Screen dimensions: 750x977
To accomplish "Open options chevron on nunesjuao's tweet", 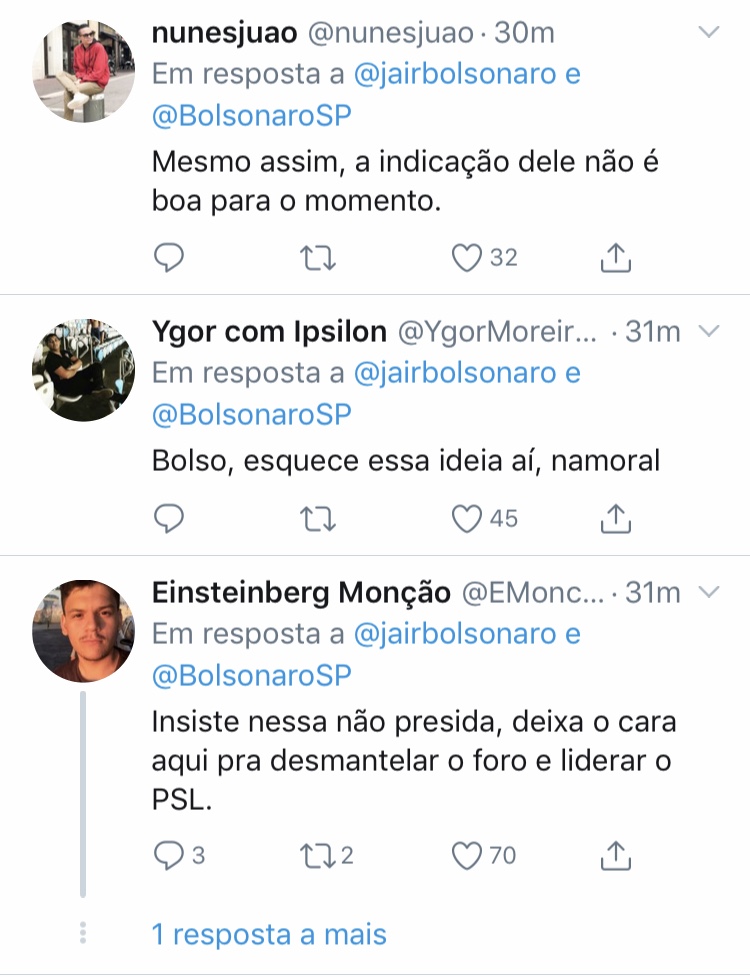I will [x=708, y=33].
